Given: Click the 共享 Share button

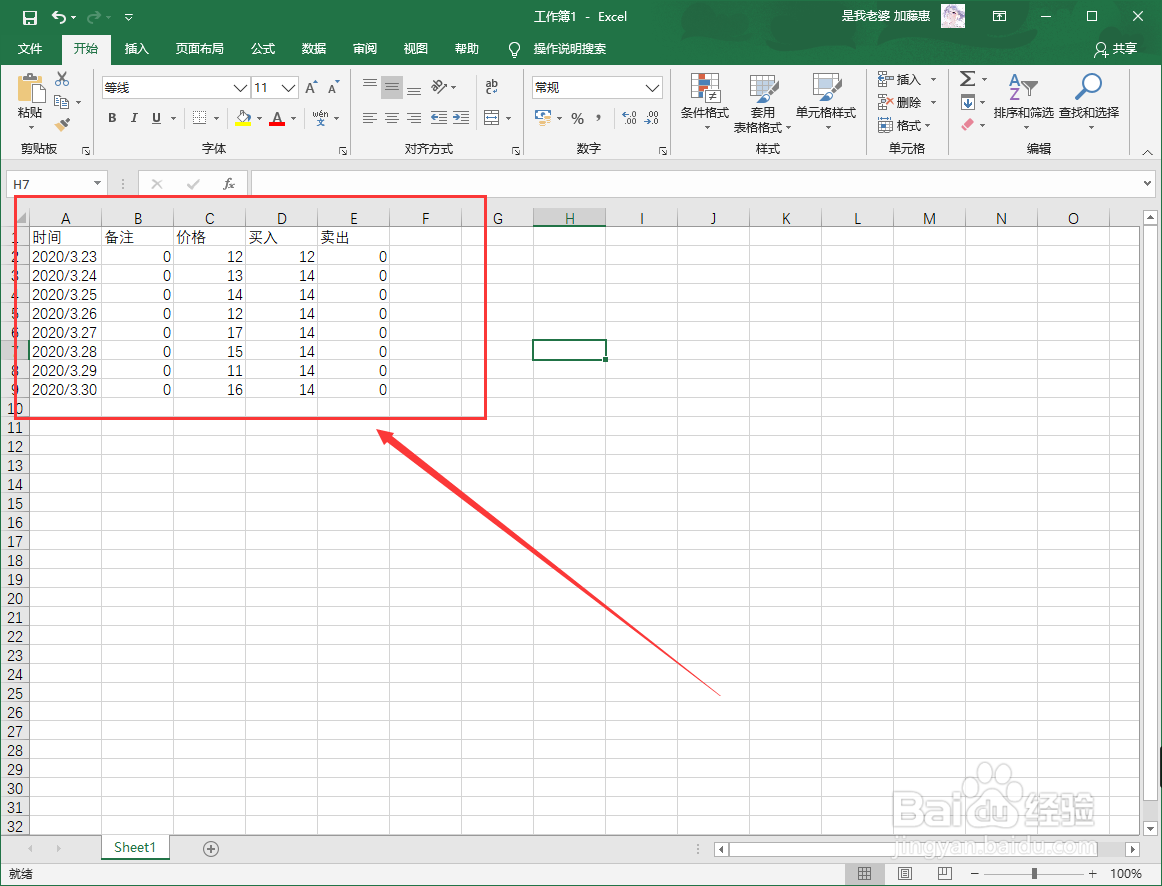Looking at the screenshot, I should point(1115,49).
